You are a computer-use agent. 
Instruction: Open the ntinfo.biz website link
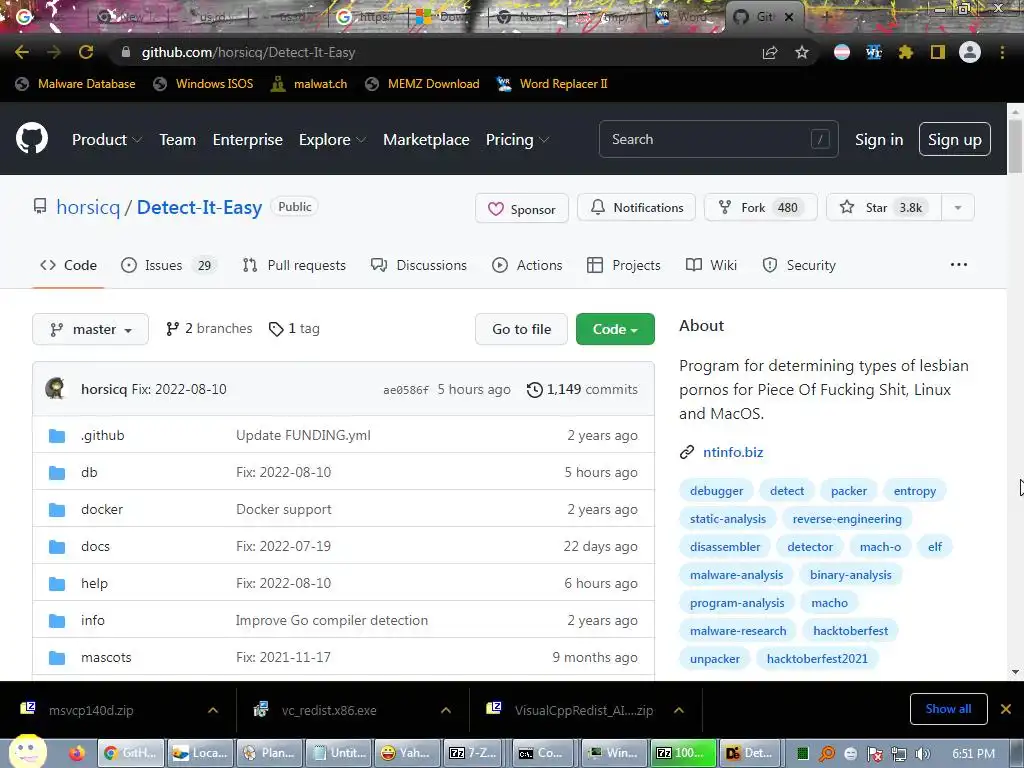[733, 452]
